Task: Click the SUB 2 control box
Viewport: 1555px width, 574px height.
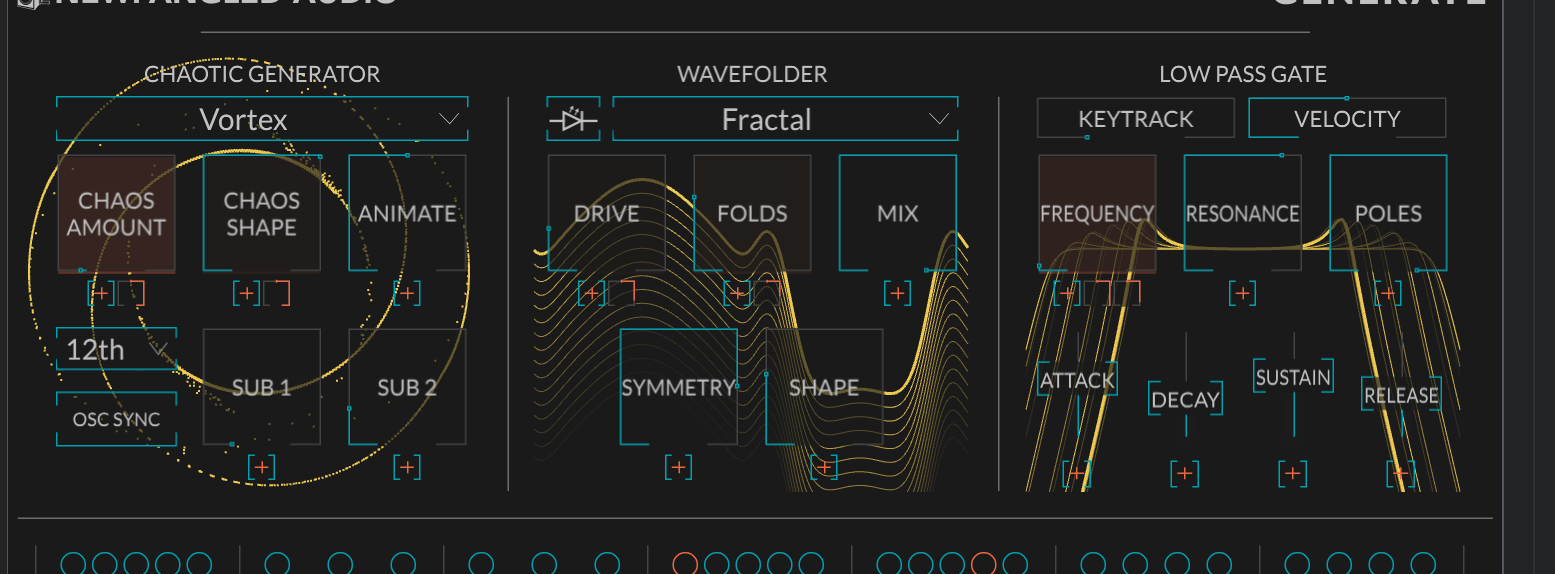Action: click(x=407, y=387)
